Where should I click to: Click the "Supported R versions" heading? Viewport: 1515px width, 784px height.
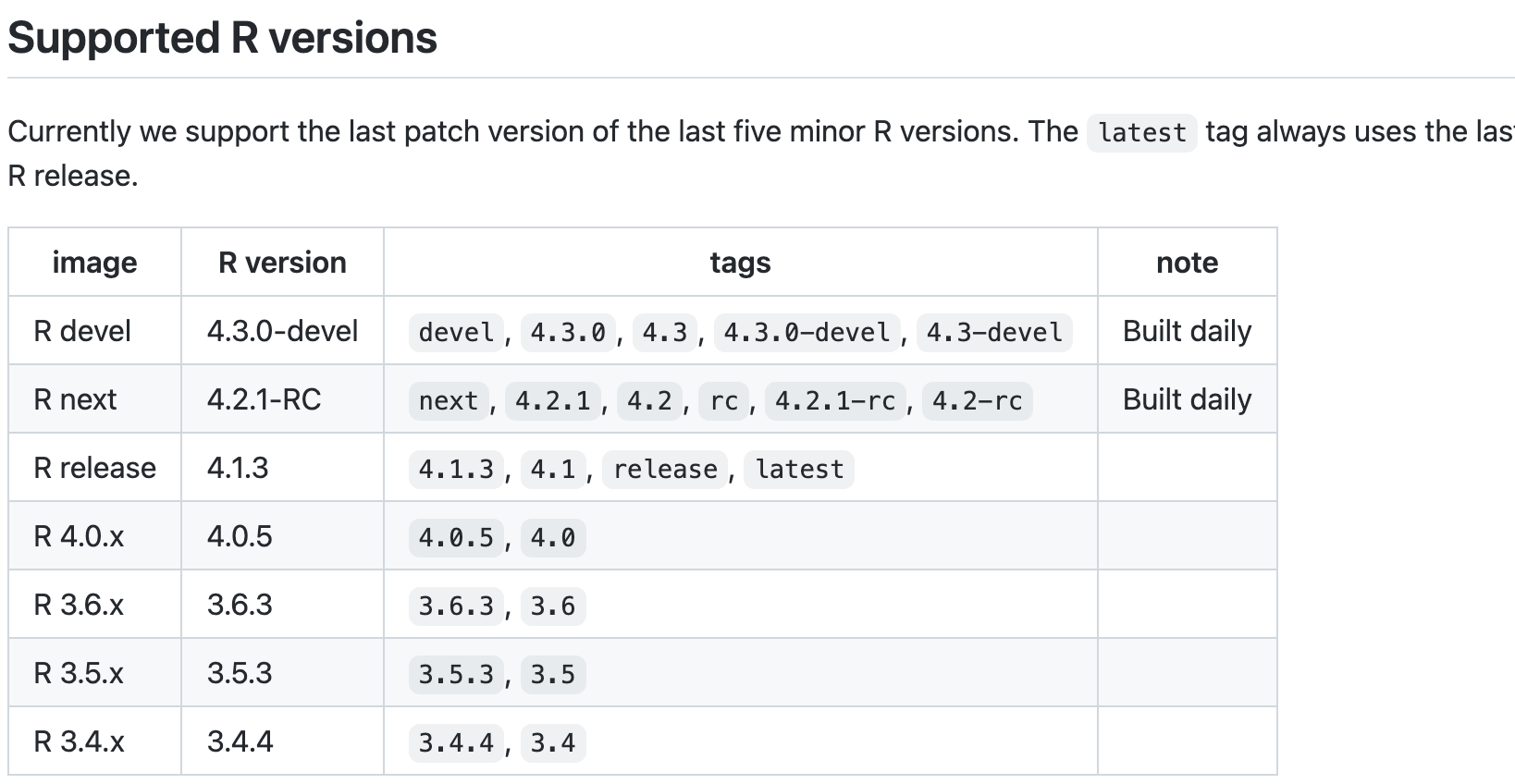point(222,39)
